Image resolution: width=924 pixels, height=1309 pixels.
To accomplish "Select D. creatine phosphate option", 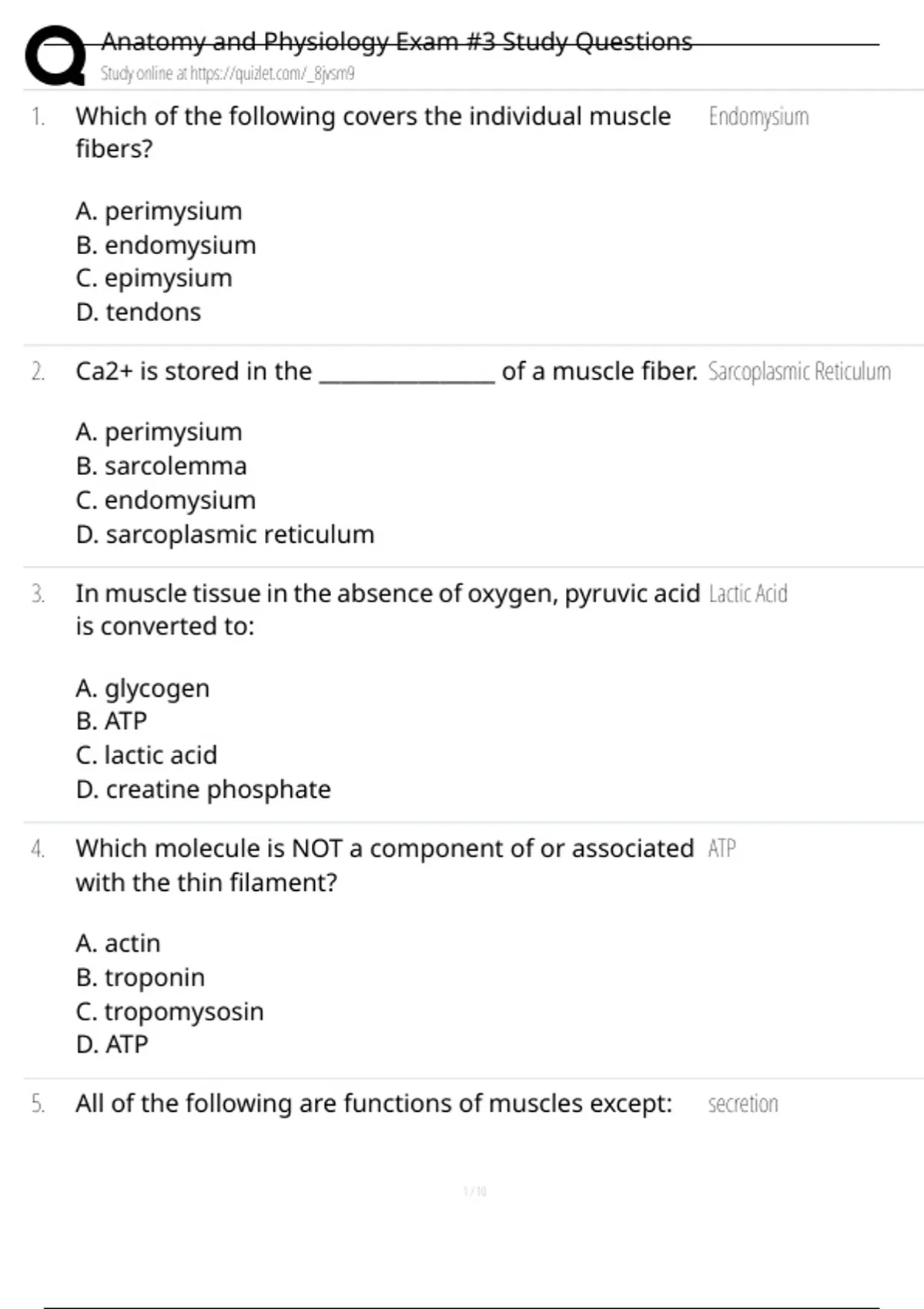I will (x=203, y=789).
